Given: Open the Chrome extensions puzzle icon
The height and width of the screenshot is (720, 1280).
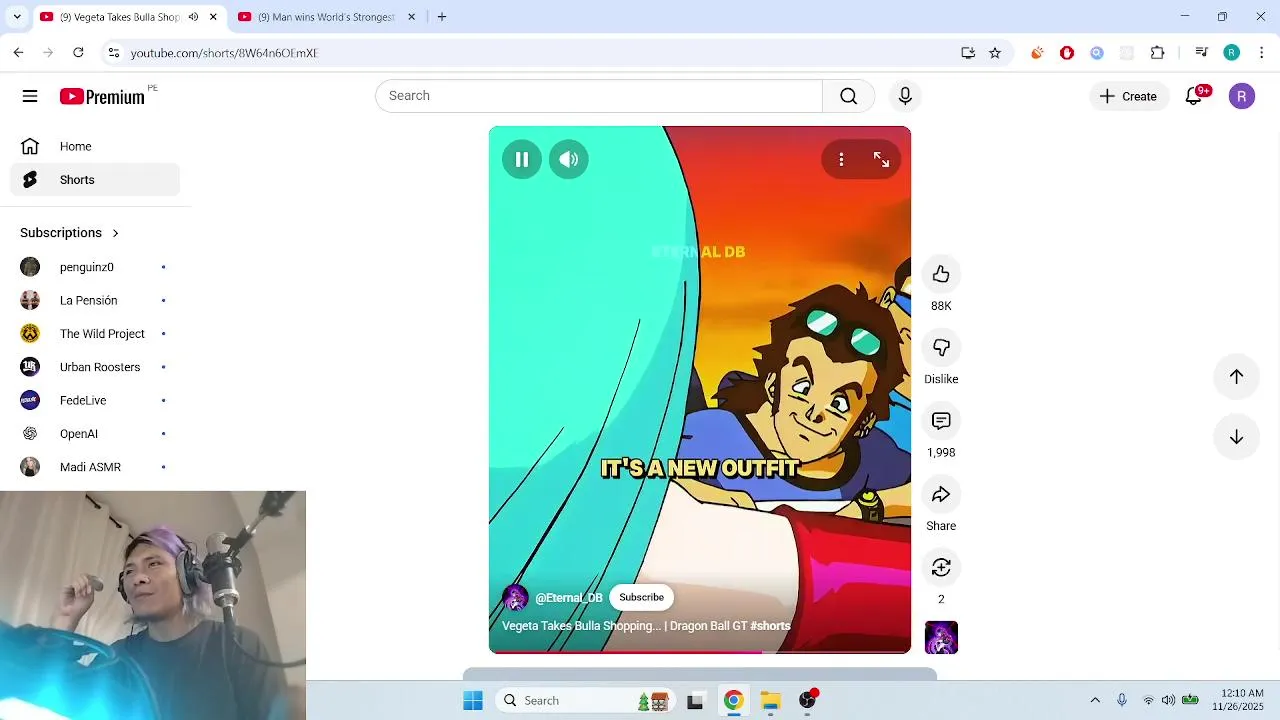Looking at the screenshot, I should 1157,53.
